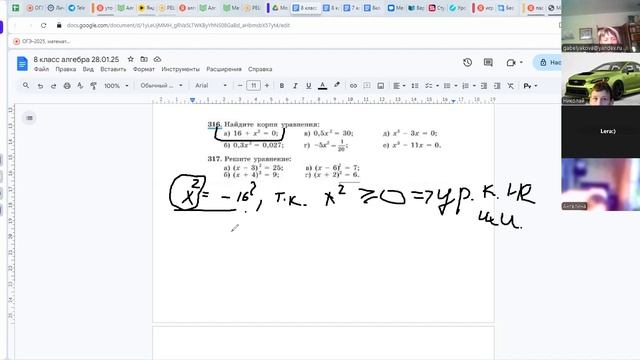Screen dimensions: 640x360
Task: Select Lera:) participant tile
Action: pyautogui.click(x=600, y=131)
